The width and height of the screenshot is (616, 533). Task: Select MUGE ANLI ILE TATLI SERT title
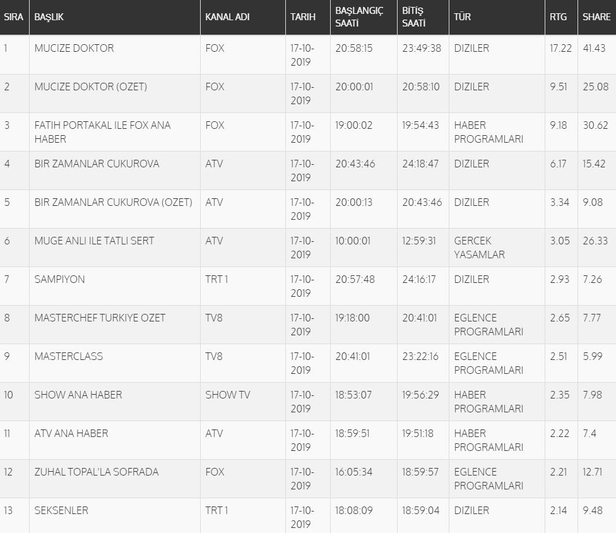94,241
